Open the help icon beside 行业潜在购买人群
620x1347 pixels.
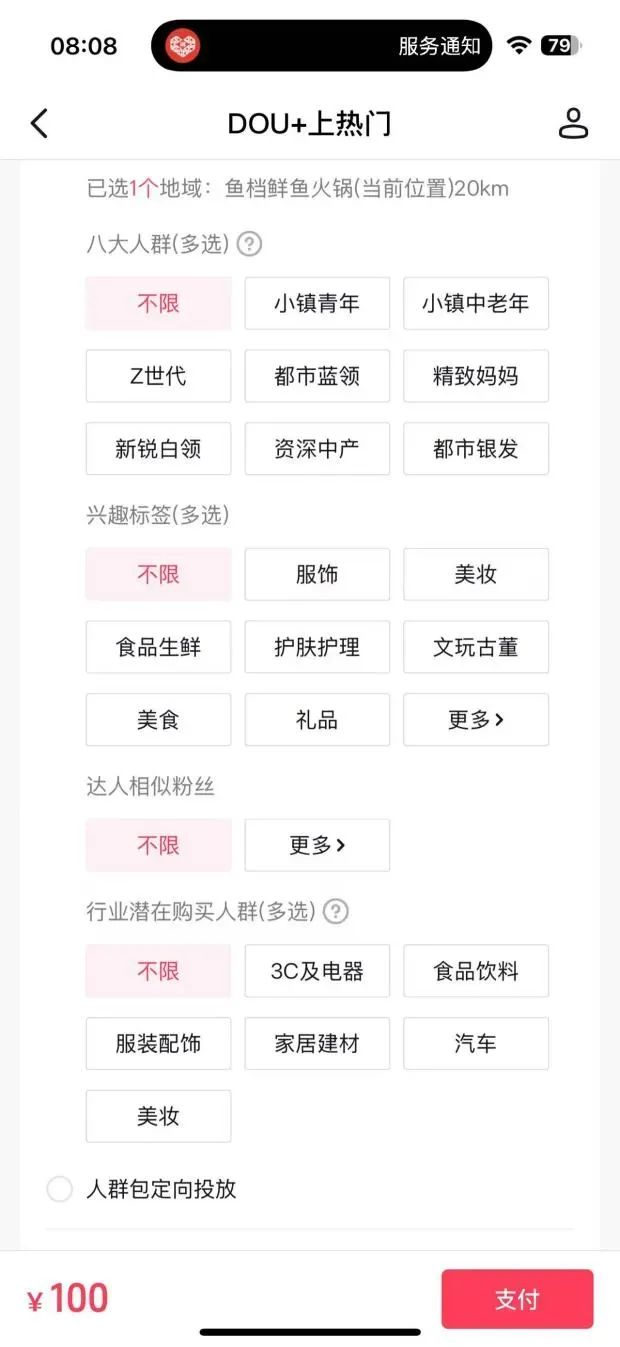pyautogui.click(x=337, y=911)
